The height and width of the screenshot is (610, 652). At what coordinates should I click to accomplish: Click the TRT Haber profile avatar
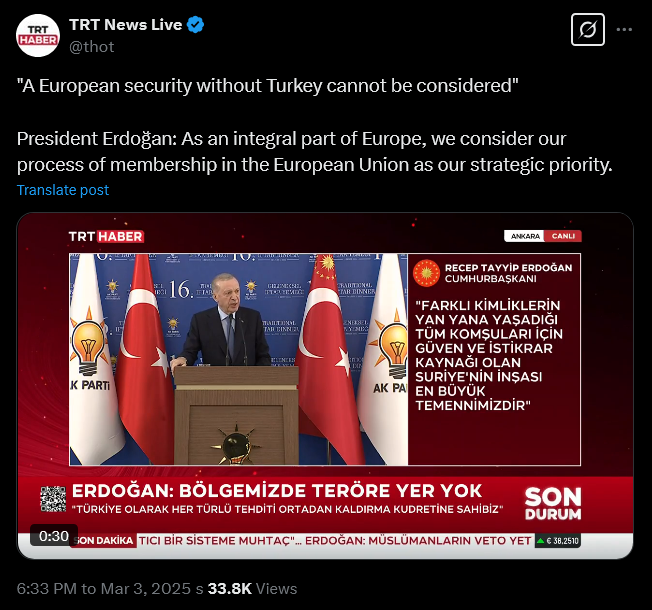coord(38,35)
